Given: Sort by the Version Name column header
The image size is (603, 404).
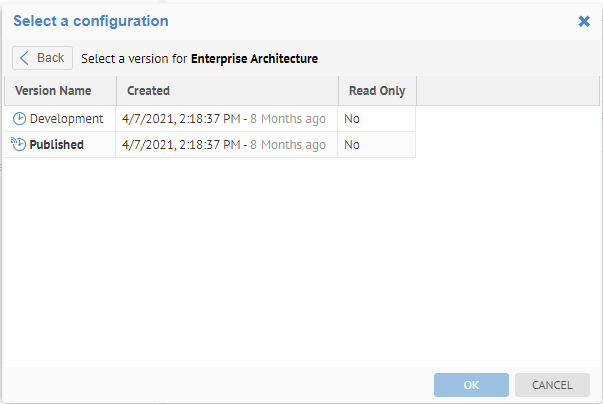Looking at the screenshot, I should coord(53,91).
